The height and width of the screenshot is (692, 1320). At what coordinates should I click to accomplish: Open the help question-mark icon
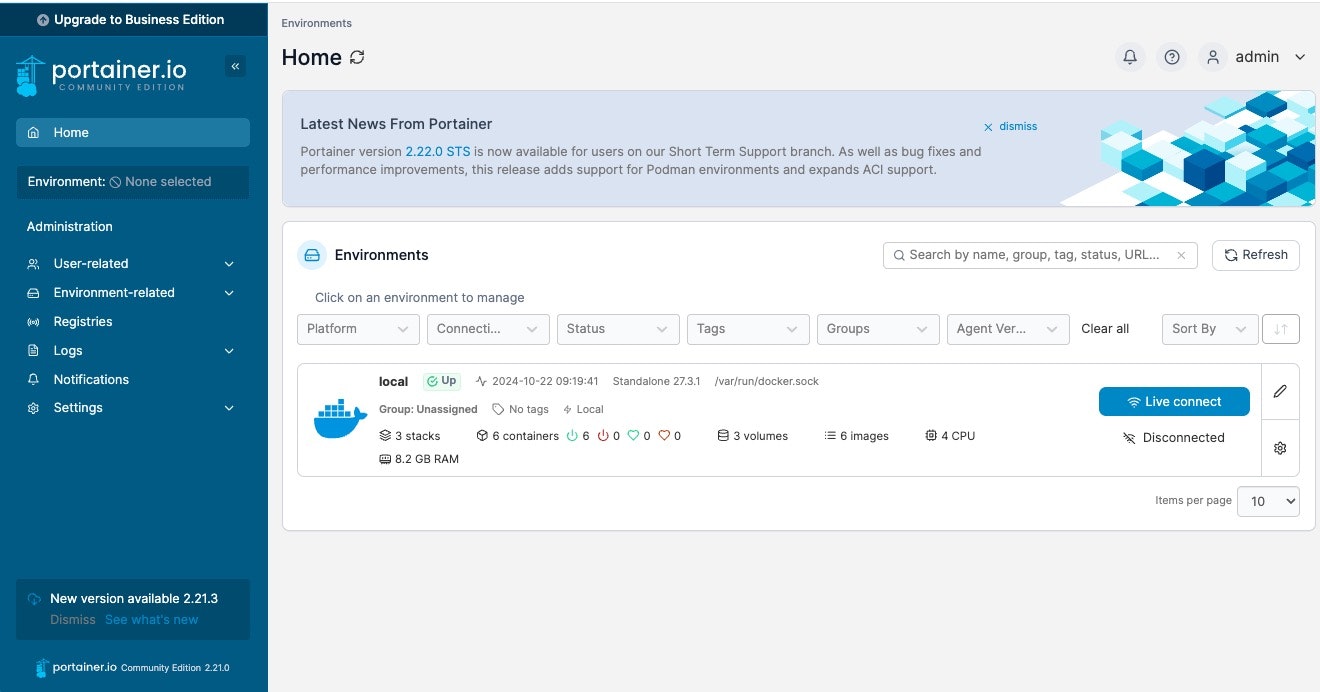1172,57
